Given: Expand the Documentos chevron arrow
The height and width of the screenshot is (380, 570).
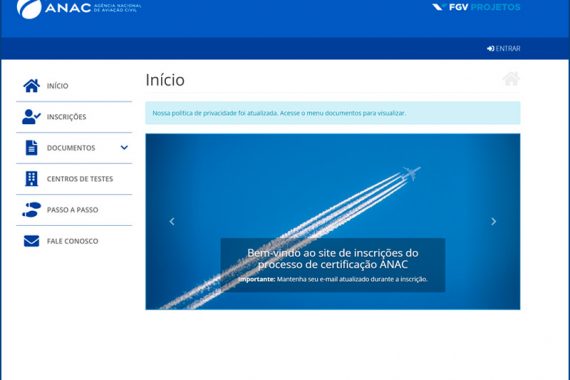Looking at the screenshot, I should click(124, 148).
